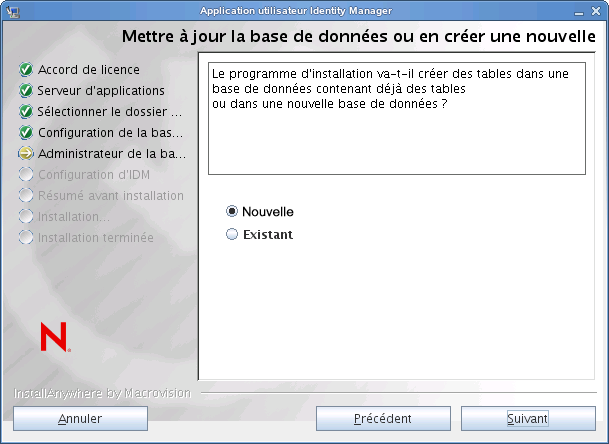609x444 pixels.
Task: Close the Identity Manager installer window
Action: (x=596, y=11)
